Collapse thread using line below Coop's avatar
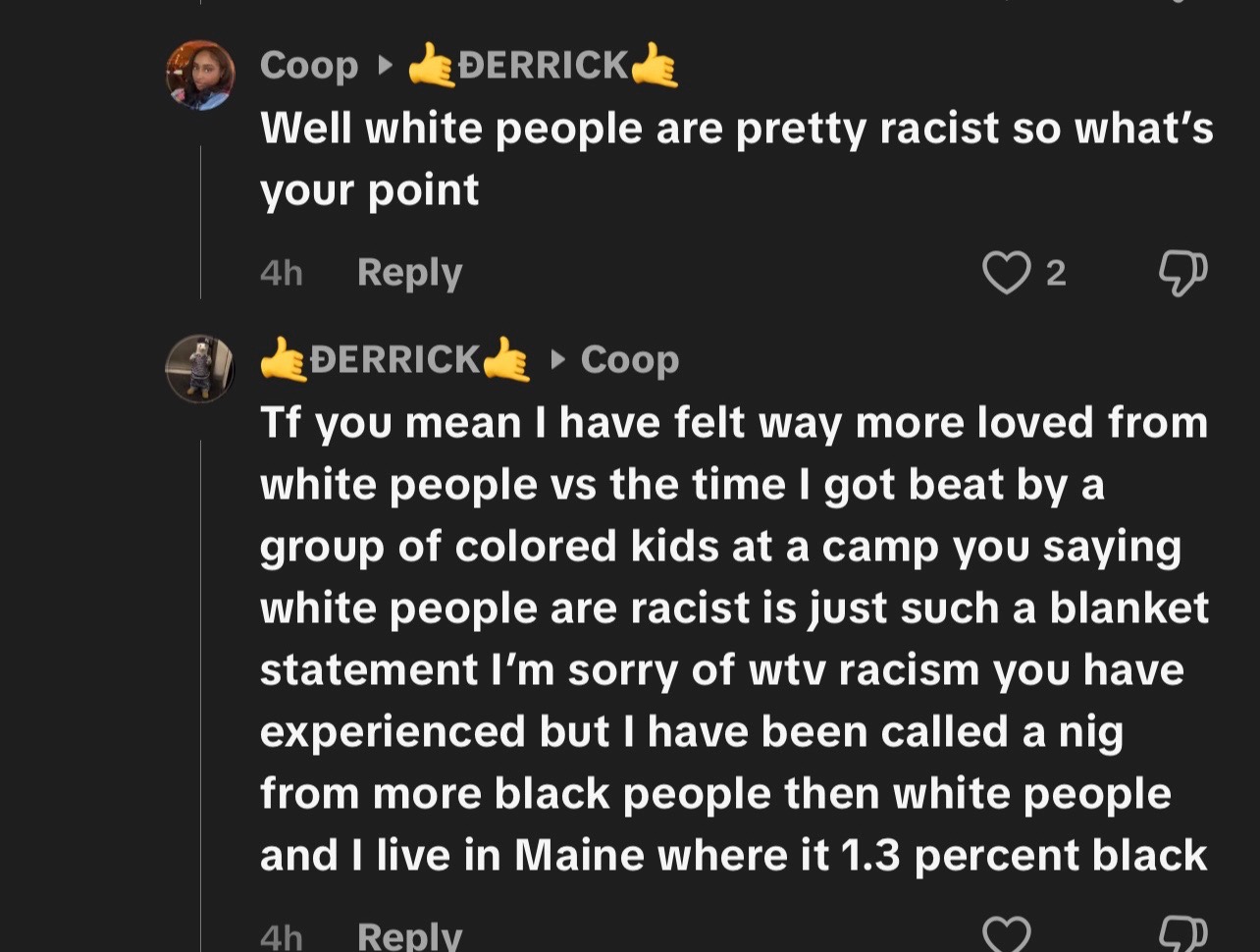 [201, 222]
